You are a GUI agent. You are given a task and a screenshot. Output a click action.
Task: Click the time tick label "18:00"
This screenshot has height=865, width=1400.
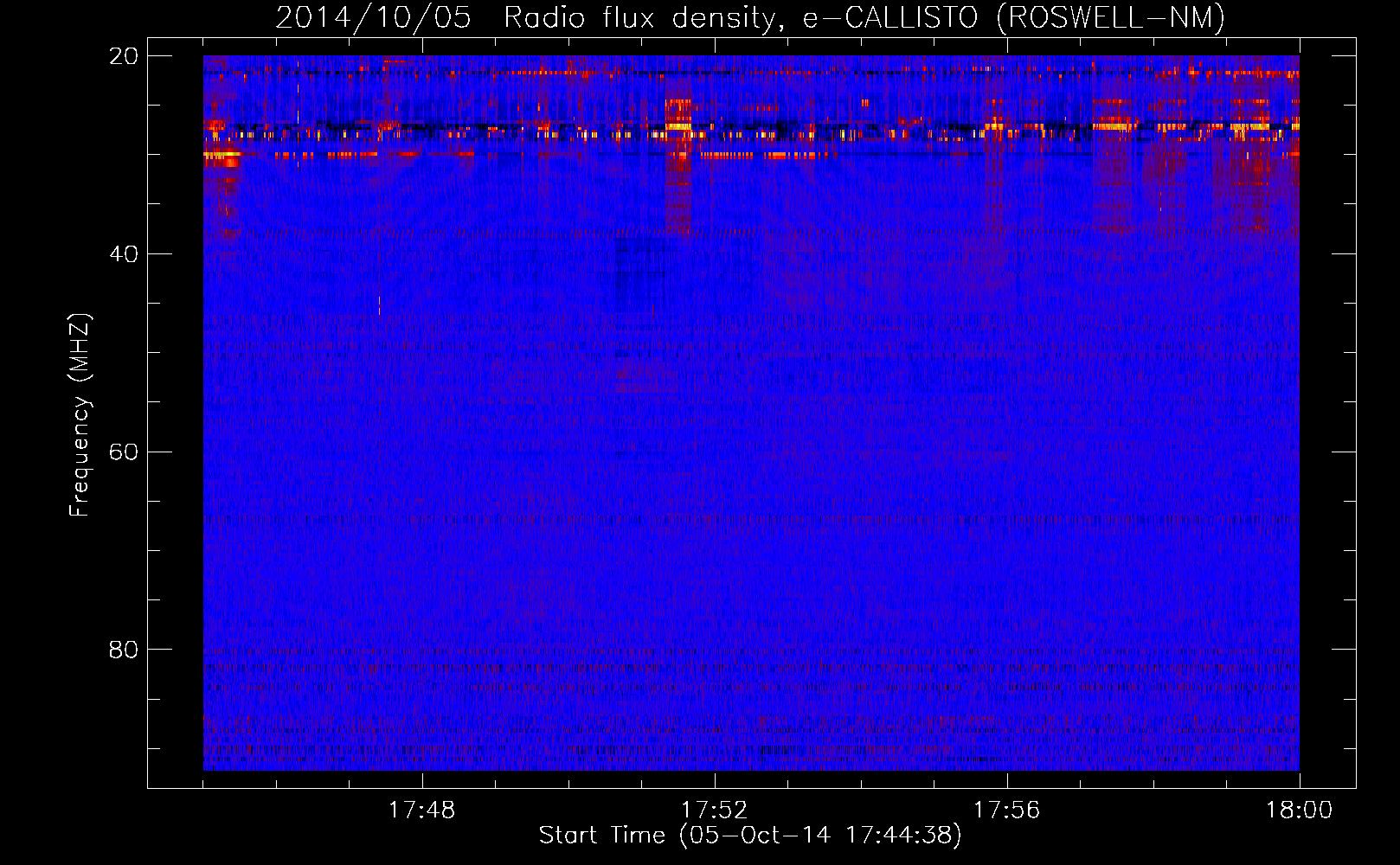[1299, 810]
